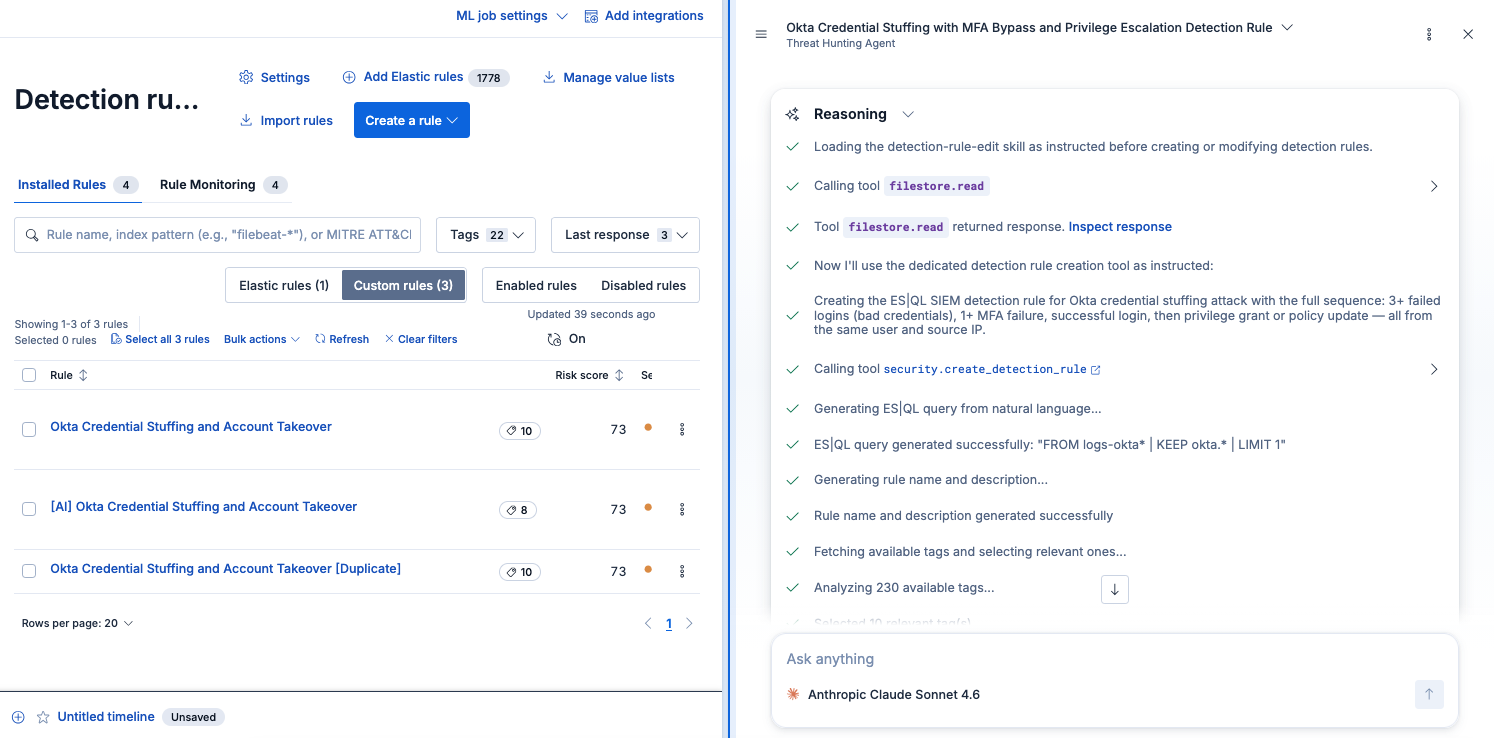The width and height of the screenshot is (1494, 738).
Task: Open the Create a rule dropdown
Action: point(412,120)
